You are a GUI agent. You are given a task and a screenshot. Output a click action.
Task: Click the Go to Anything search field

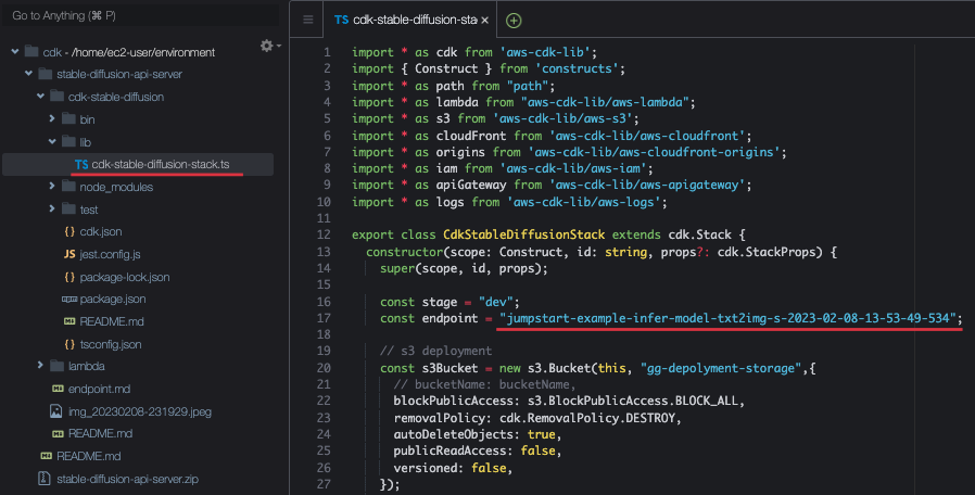tap(140, 16)
